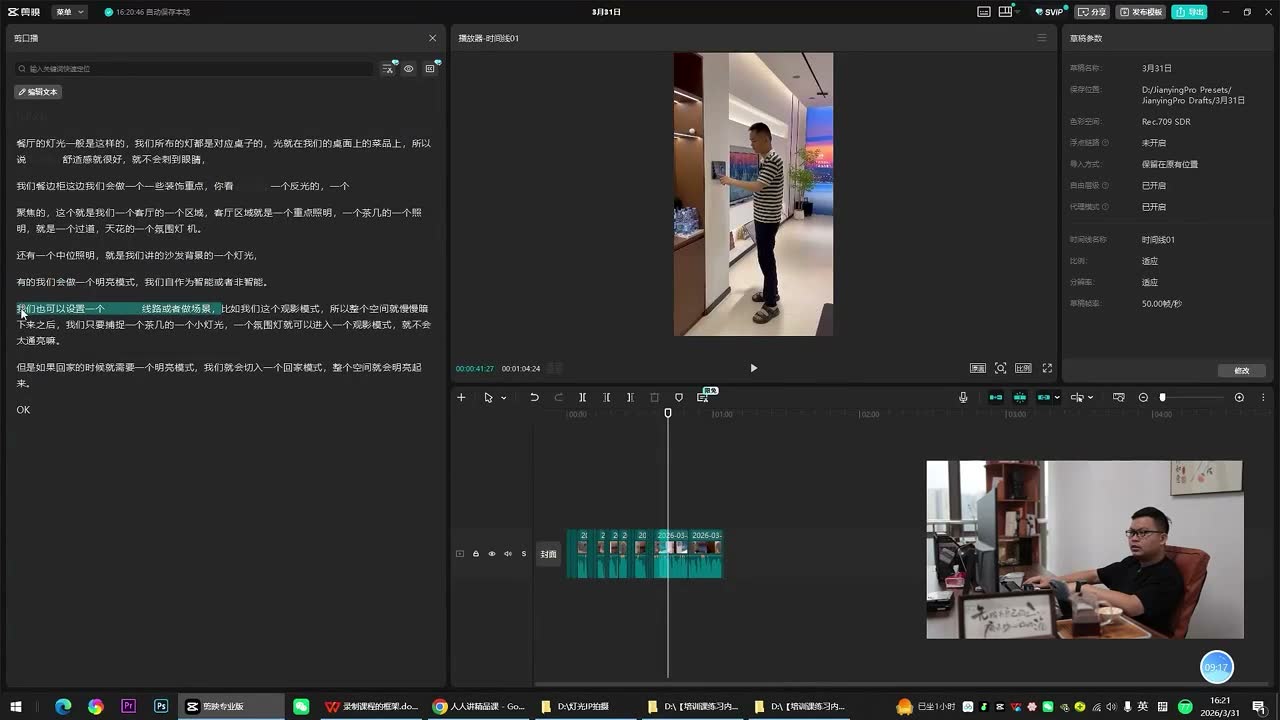Image resolution: width=1280 pixels, height=720 pixels.
Task: Open the SVIP membership badge
Action: 1052,12
